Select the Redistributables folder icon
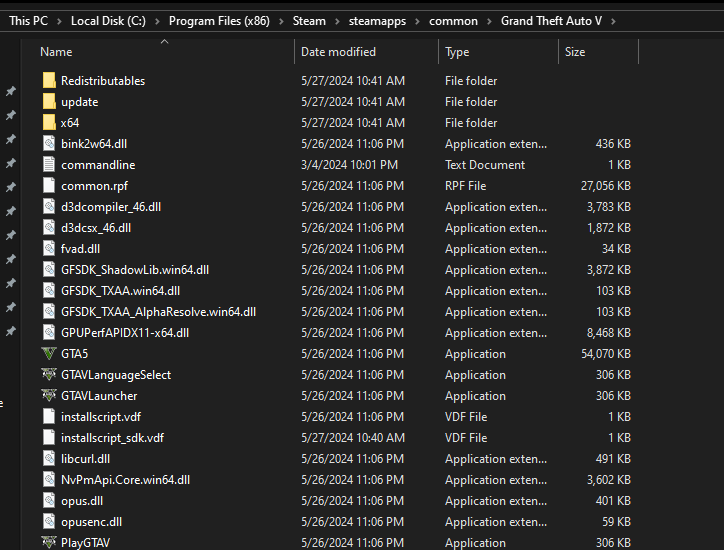 click(49, 80)
